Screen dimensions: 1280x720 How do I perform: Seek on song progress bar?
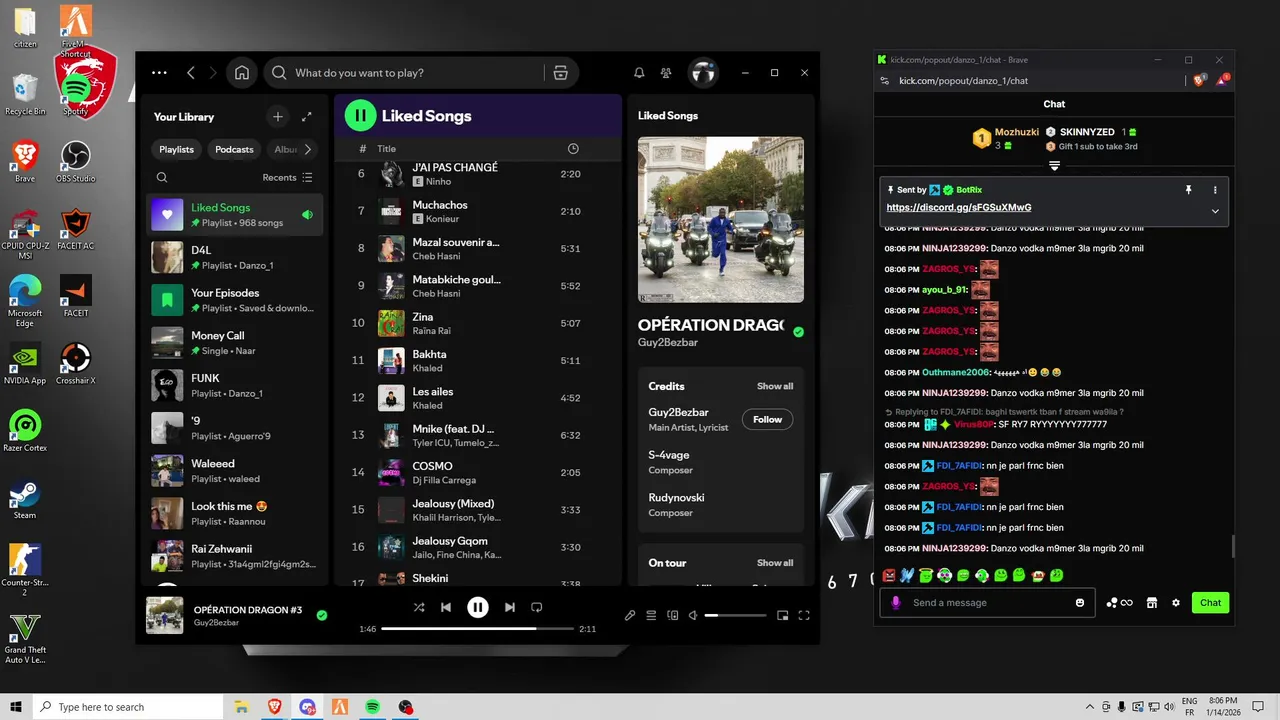(x=478, y=629)
